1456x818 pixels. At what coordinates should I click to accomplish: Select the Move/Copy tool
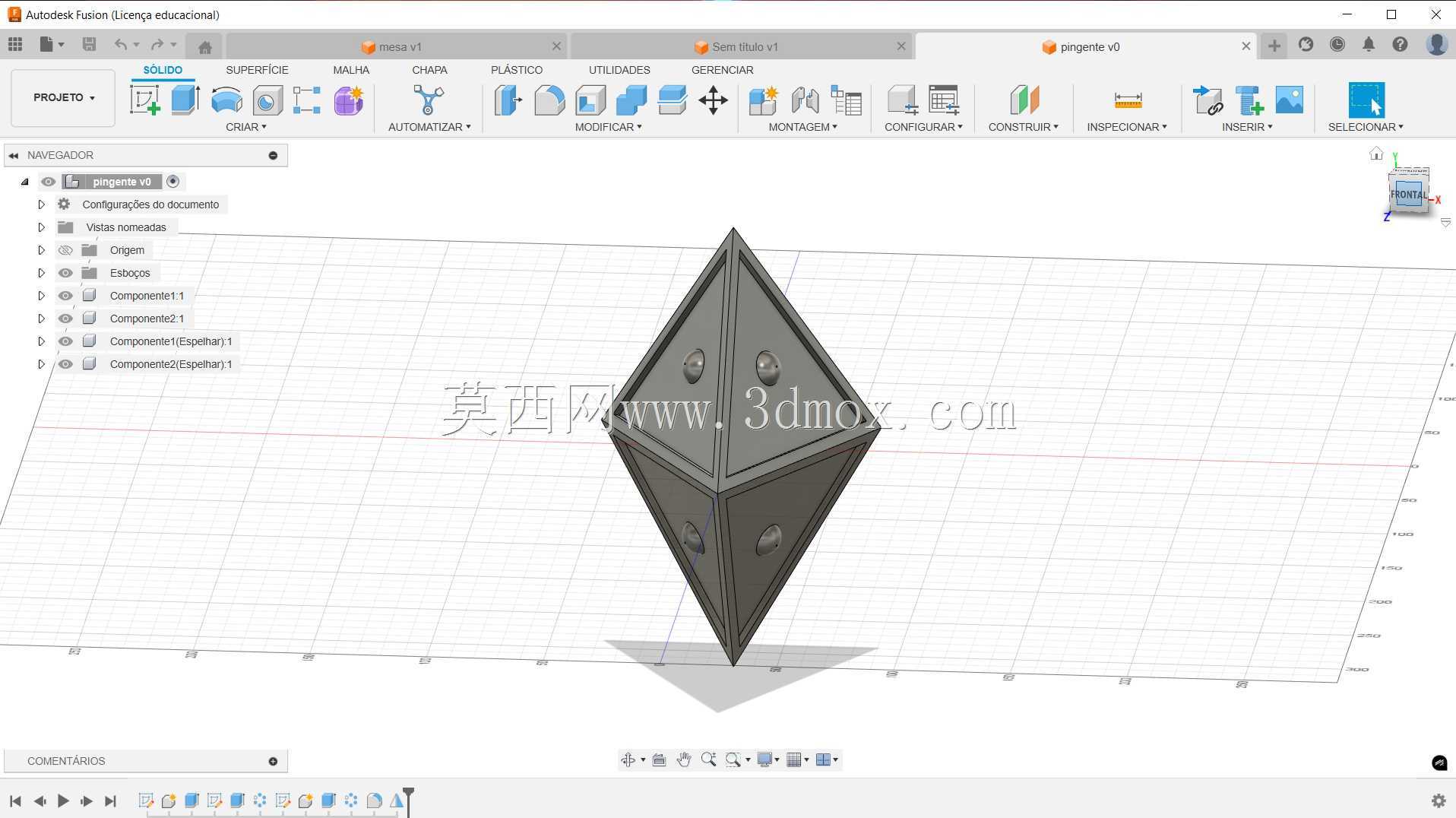(713, 100)
